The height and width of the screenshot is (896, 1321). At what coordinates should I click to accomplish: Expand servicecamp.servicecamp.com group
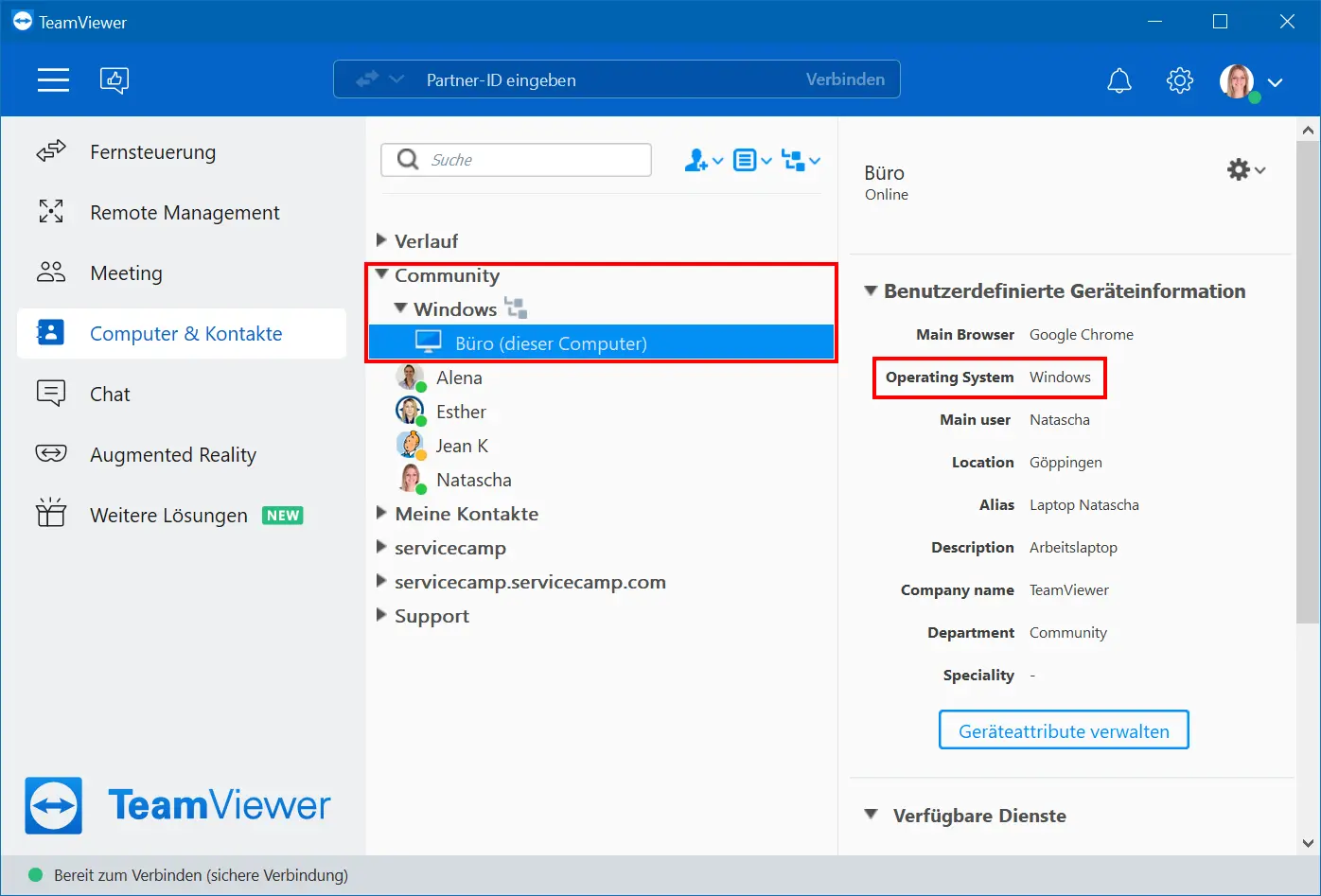[381, 581]
